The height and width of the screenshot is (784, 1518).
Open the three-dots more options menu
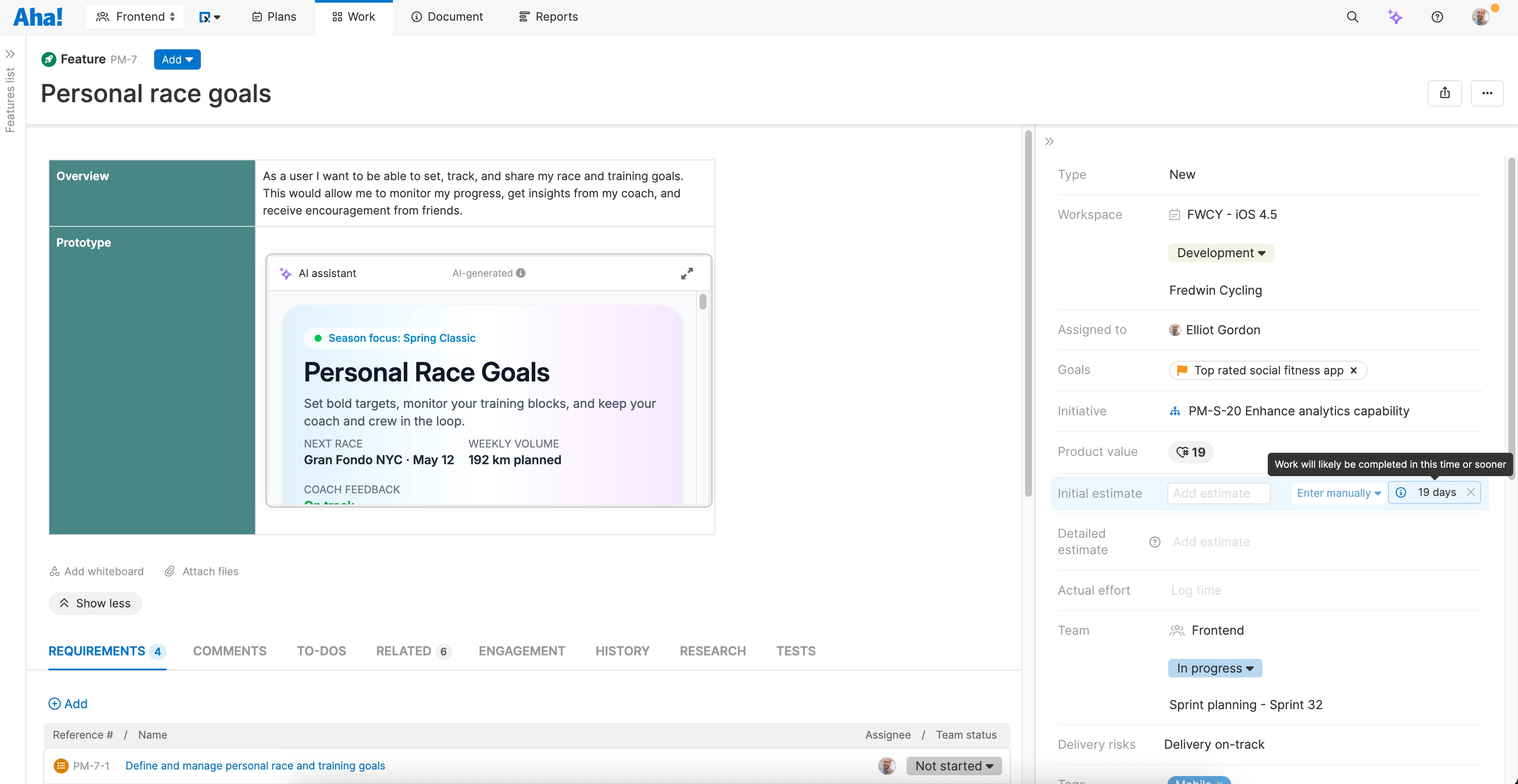1487,93
